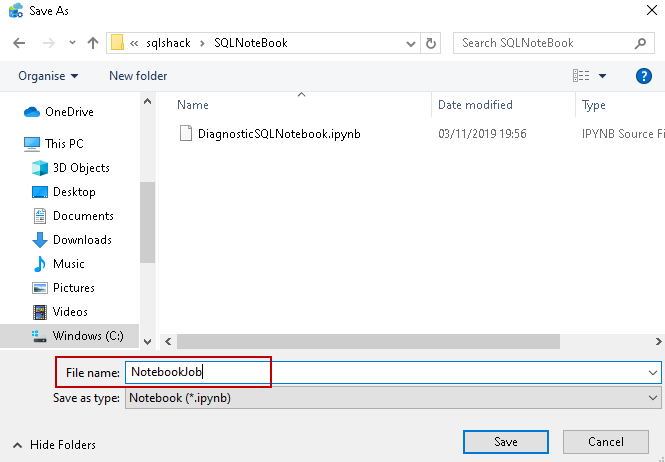Viewport: 665px width, 462px height.
Task: Select Windows (C:) drive
Action: [88, 336]
